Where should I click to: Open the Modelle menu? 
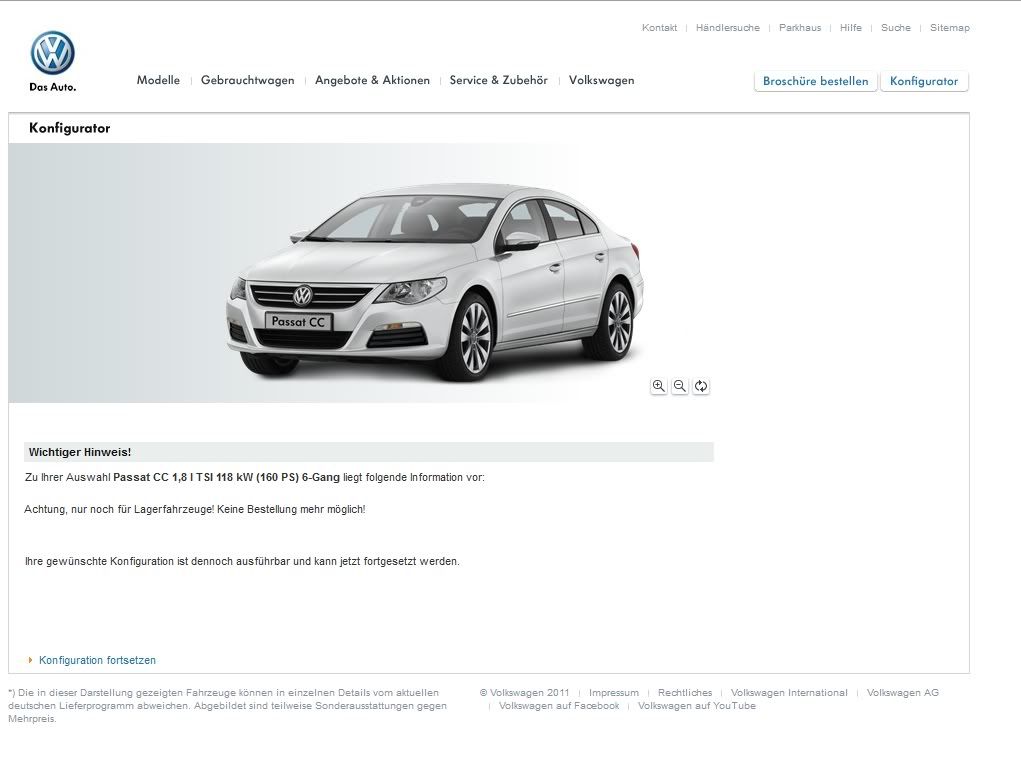pos(158,80)
